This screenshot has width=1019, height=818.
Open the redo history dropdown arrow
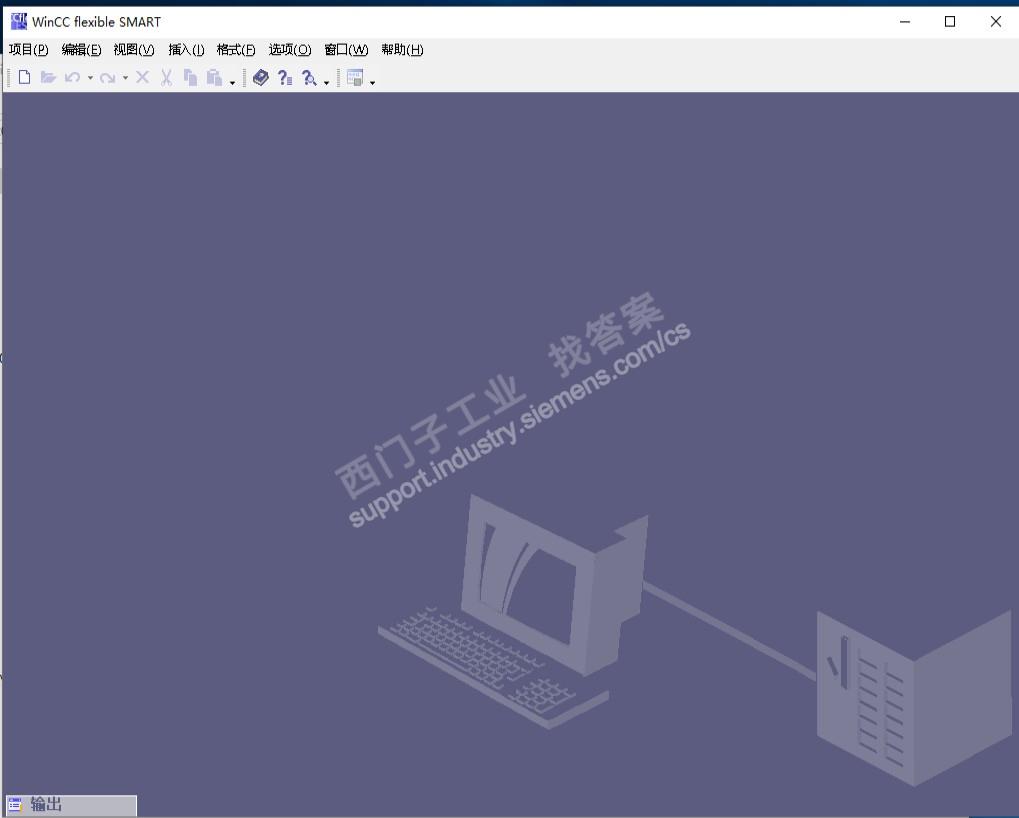coord(125,78)
